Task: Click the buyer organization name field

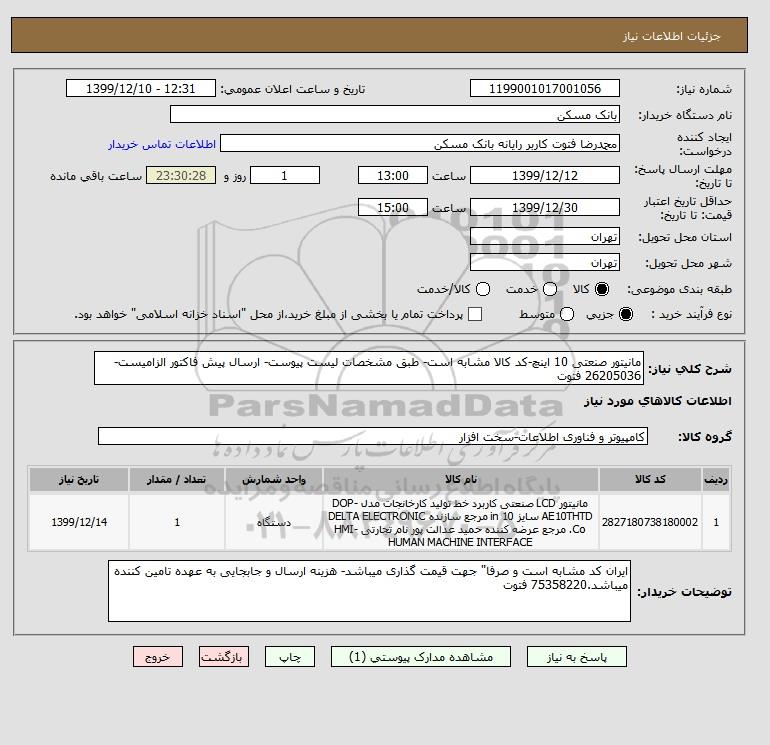Action: pyautogui.click(x=395, y=114)
